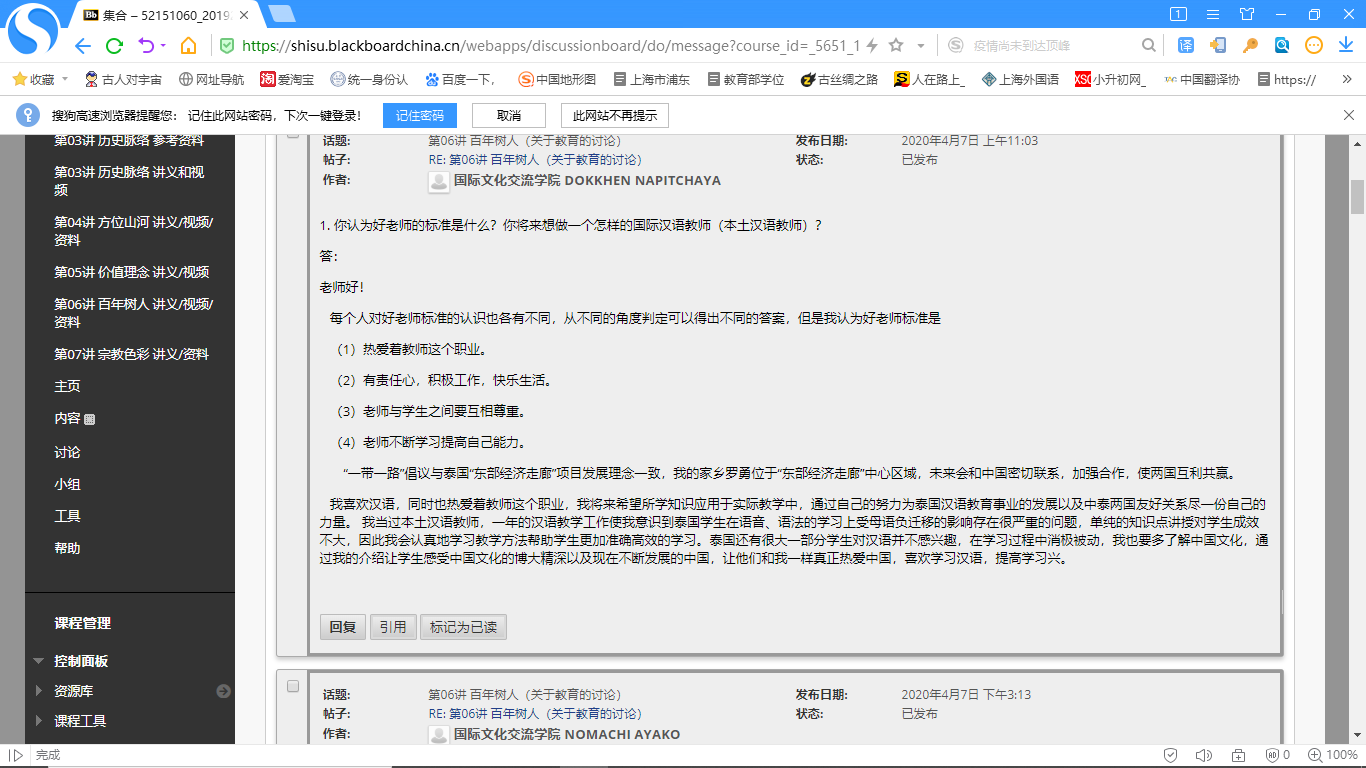Expand the 课程工具 section
This screenshot has height=768, width=1366.
[39, 721]
